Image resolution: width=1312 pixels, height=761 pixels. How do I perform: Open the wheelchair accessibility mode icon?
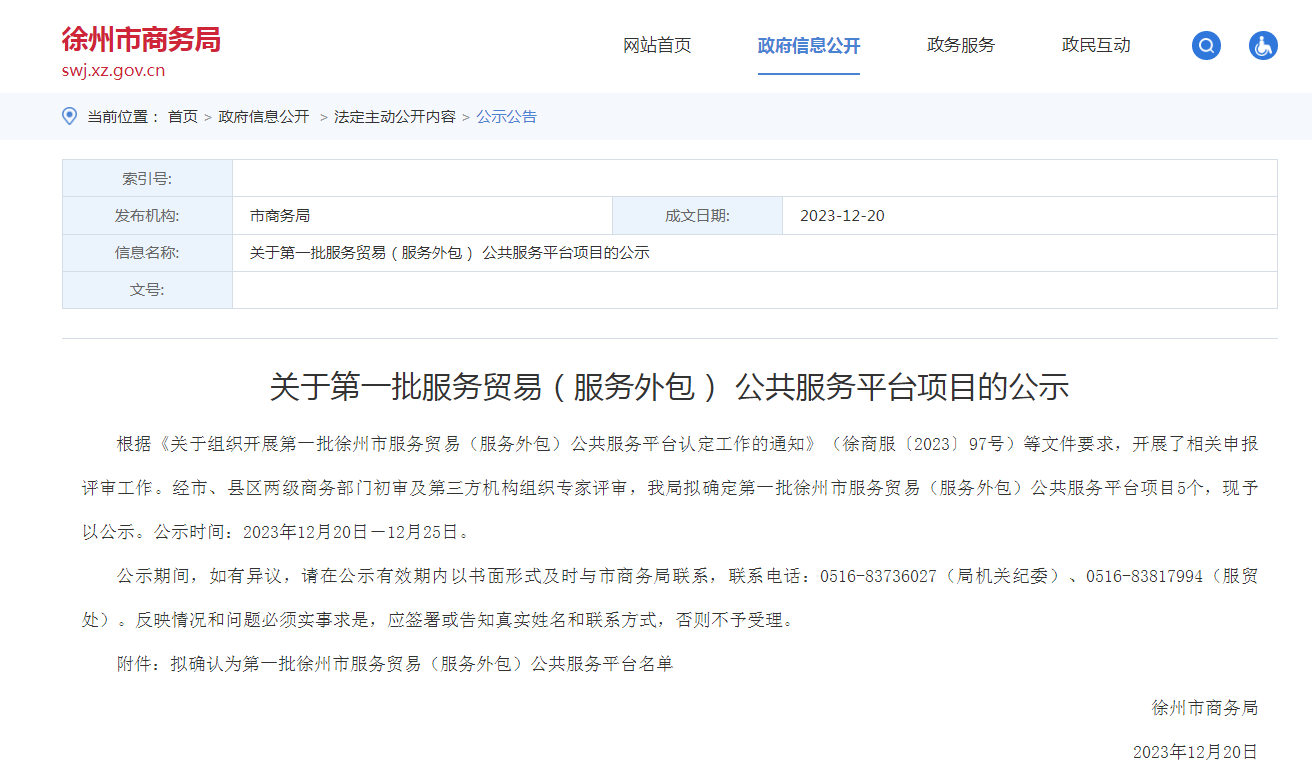[1263, 46]
